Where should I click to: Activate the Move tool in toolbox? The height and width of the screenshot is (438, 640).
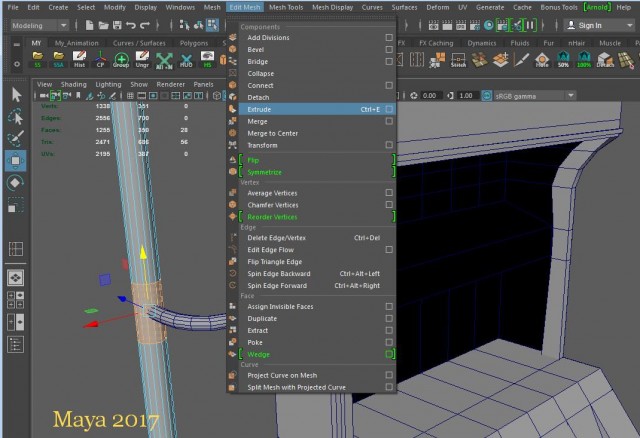tap(16, 160)
